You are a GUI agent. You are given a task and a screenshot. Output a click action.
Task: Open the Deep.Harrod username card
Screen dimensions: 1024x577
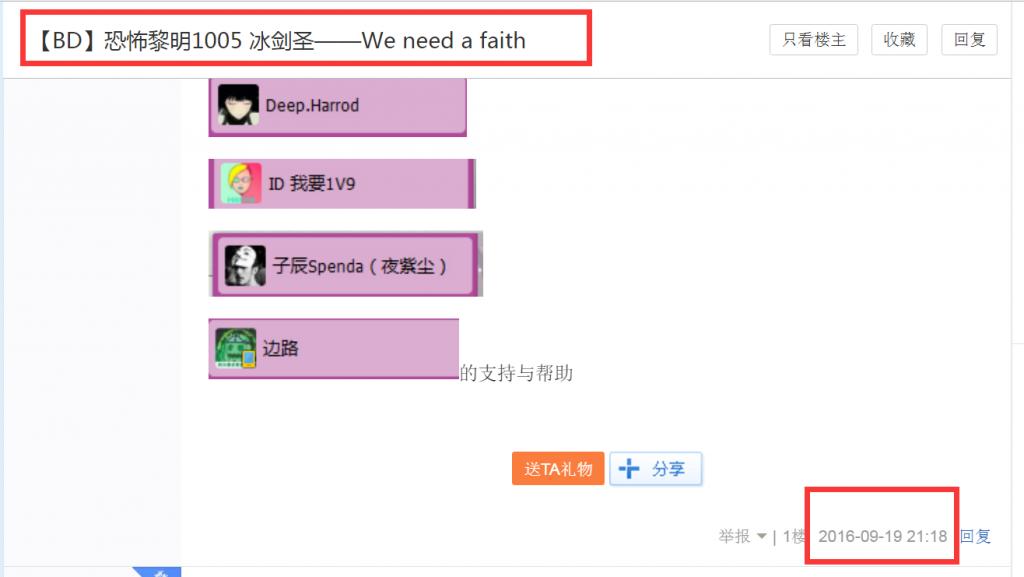tap(338, 106)
